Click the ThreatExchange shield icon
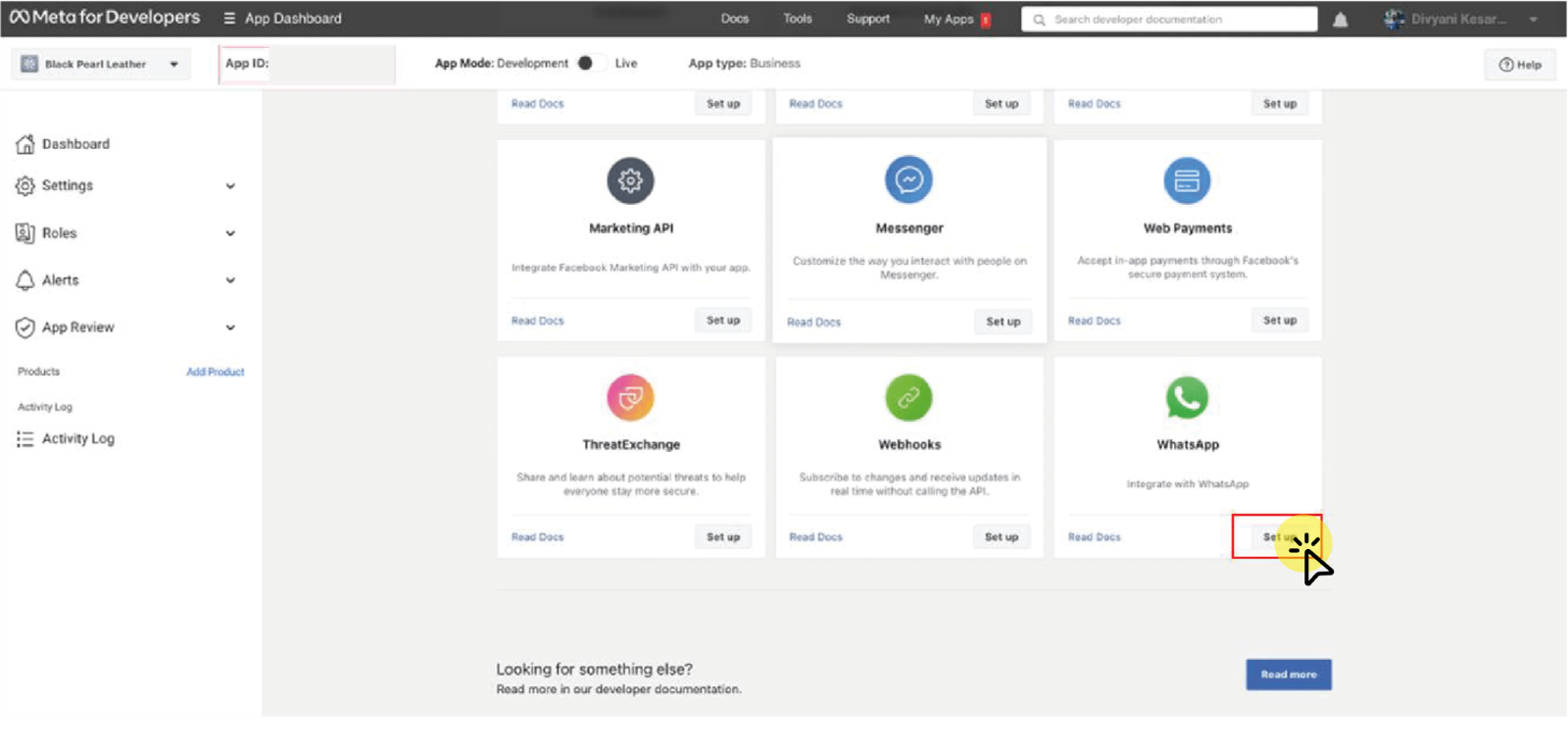The image size is (1568, 755). (630, 397)
